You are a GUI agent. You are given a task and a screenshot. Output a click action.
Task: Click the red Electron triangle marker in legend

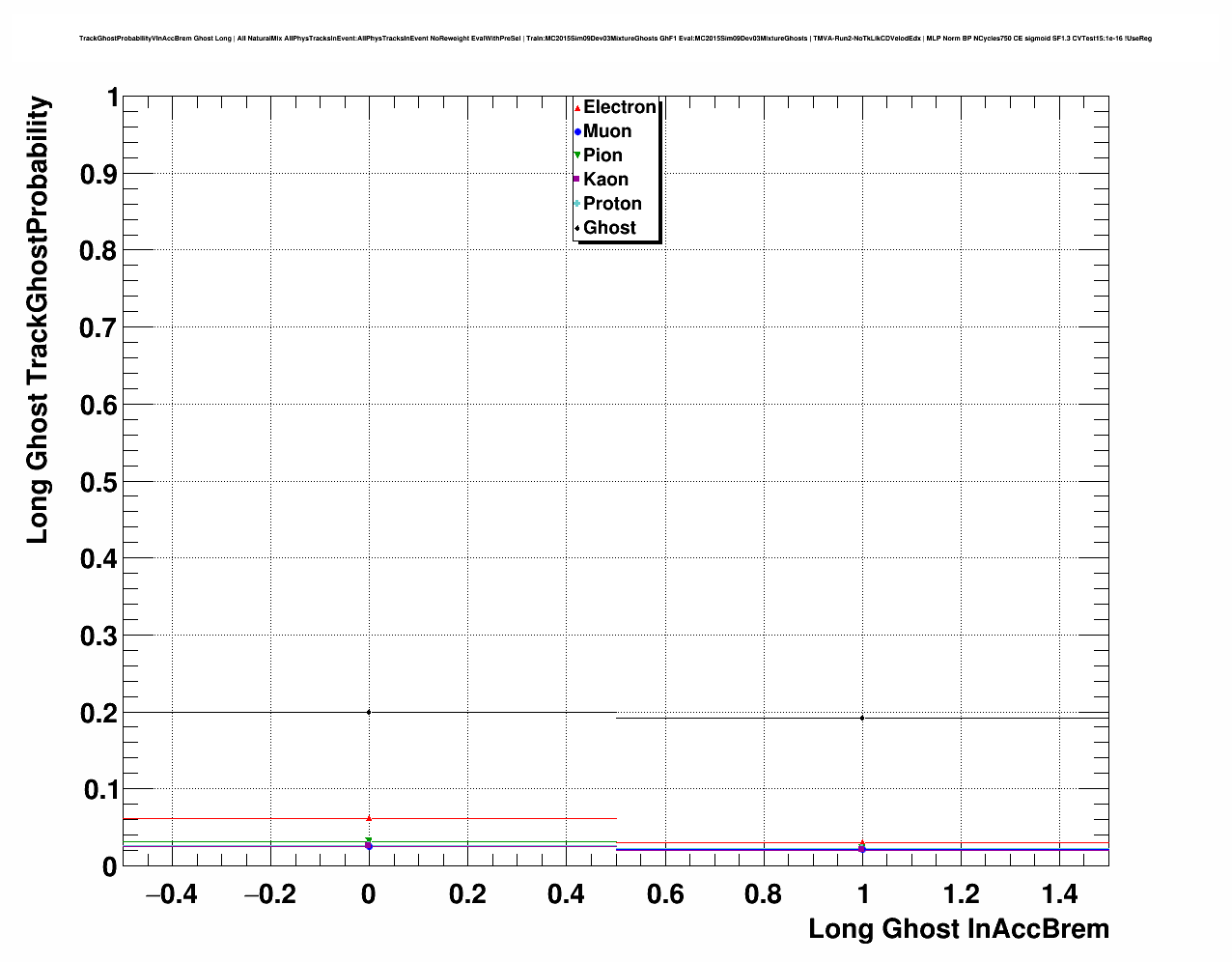coord(577,107)
